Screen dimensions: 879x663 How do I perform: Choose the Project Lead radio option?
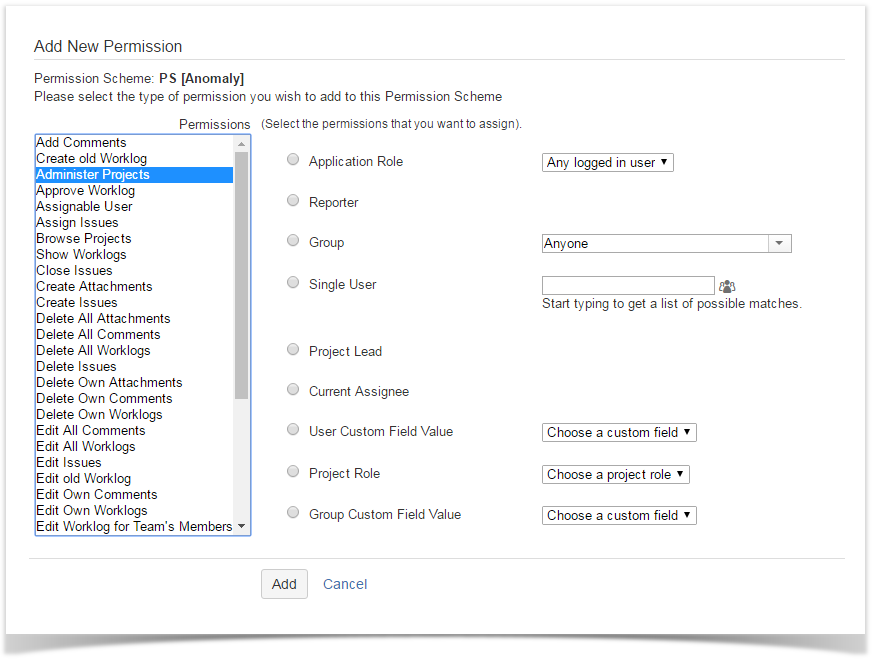pos(293,349)
